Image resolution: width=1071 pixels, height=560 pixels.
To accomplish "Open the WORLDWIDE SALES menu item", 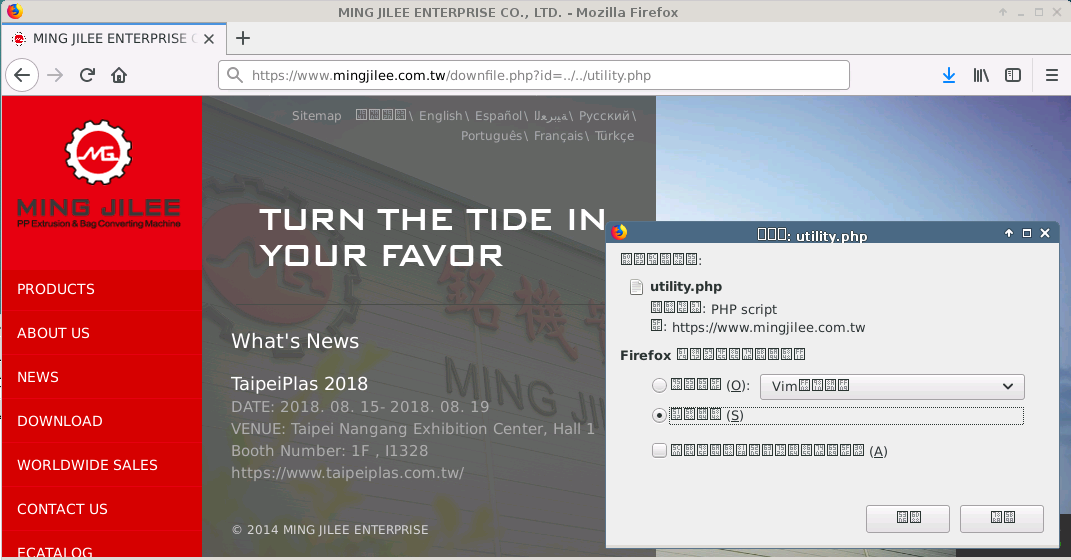I will point(87,465).
